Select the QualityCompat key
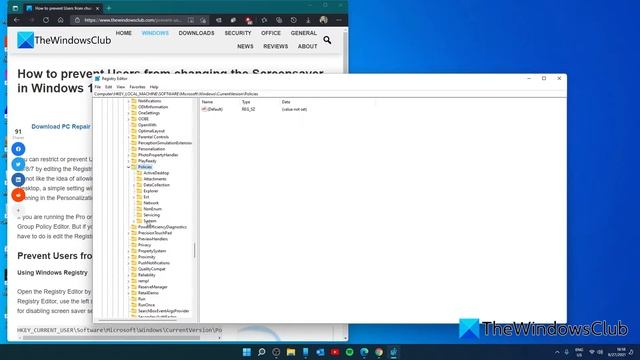Screen dimensions: 640x360 (x=151, y=269)
